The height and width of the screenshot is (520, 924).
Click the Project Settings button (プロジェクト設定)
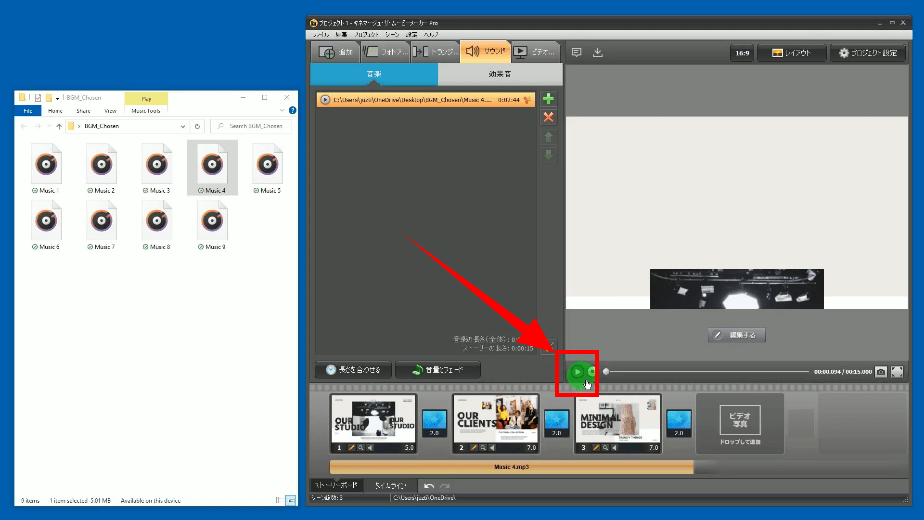coord(868,53)
